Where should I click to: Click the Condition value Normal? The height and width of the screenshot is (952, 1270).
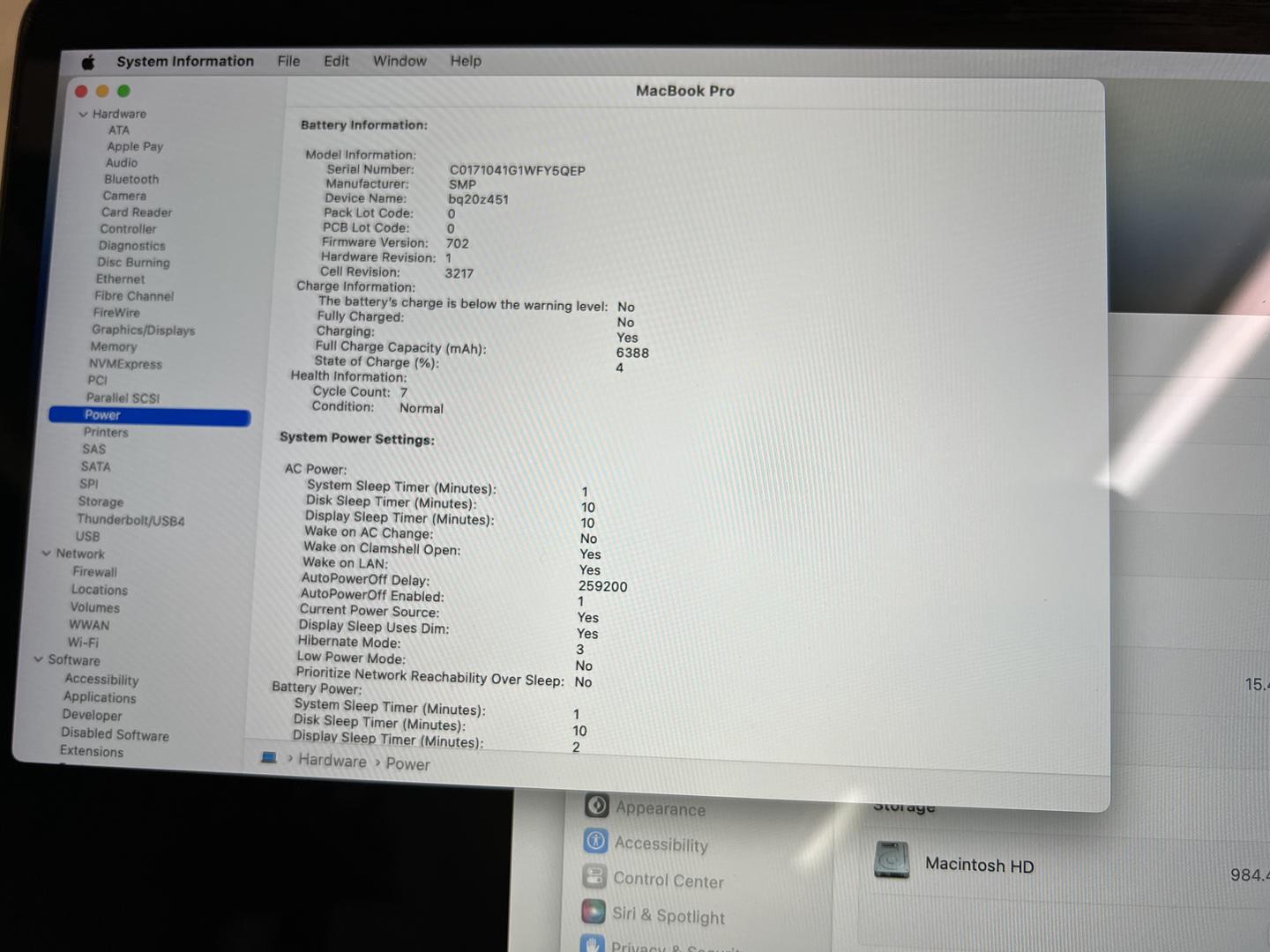[x=422, y=408]
